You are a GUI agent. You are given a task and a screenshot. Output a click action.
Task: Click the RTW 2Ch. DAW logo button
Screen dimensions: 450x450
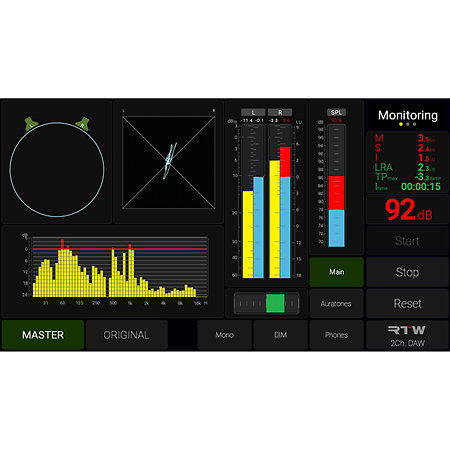[407, 335]
